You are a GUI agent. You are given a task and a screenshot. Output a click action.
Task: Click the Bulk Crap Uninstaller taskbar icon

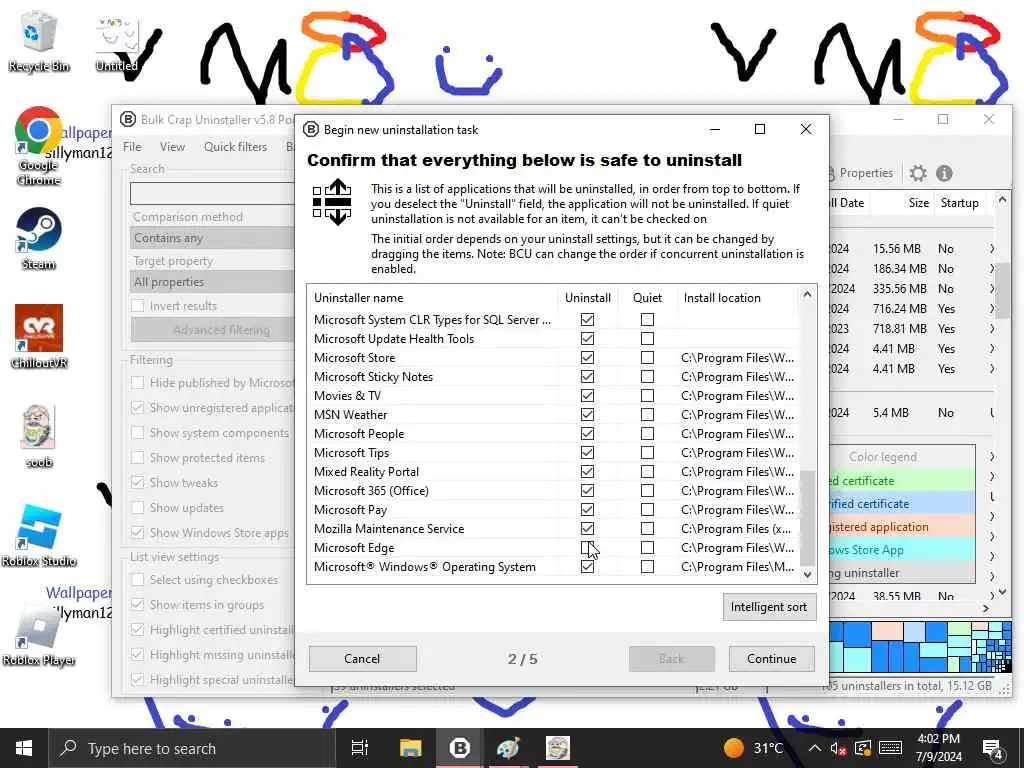(460, 748)
